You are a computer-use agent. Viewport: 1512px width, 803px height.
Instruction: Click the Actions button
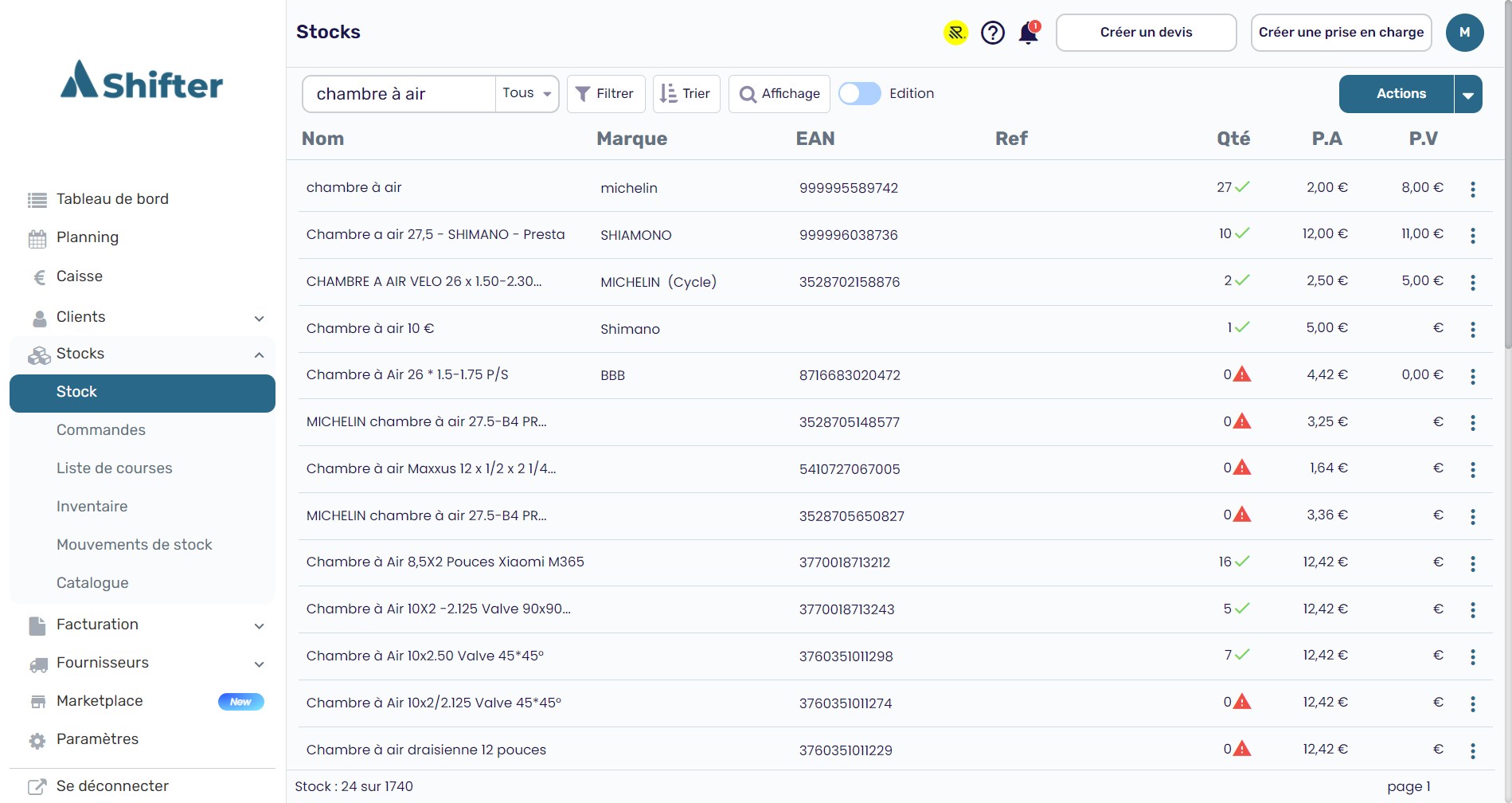click(x=1397, y=94)
